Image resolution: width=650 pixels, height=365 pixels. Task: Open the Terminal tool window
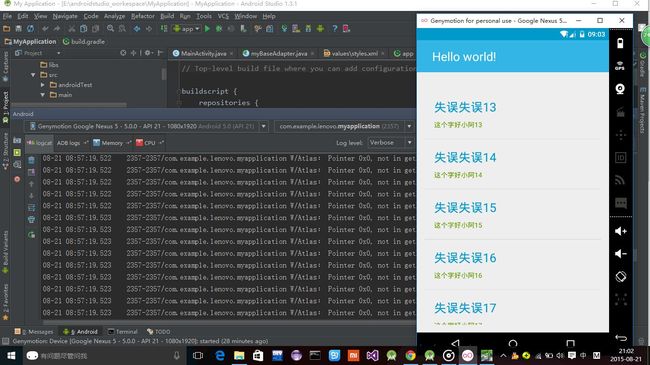click(x=122, y=331)
